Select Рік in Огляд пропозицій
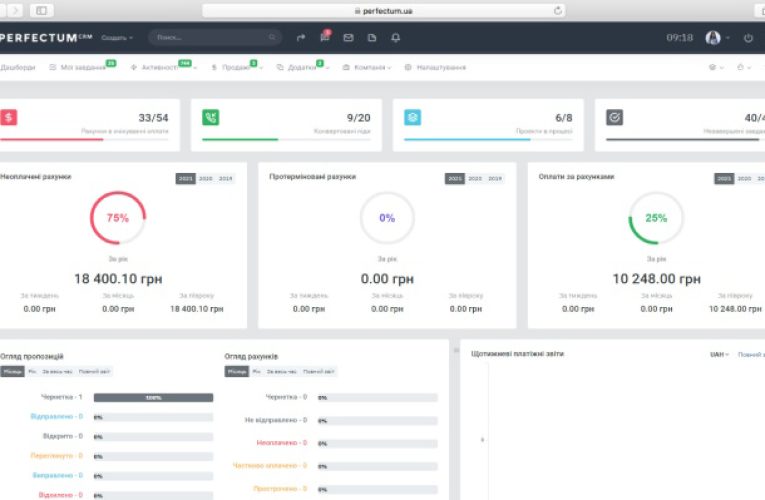This screenshot has width=765, height=500. pos(32,372)
